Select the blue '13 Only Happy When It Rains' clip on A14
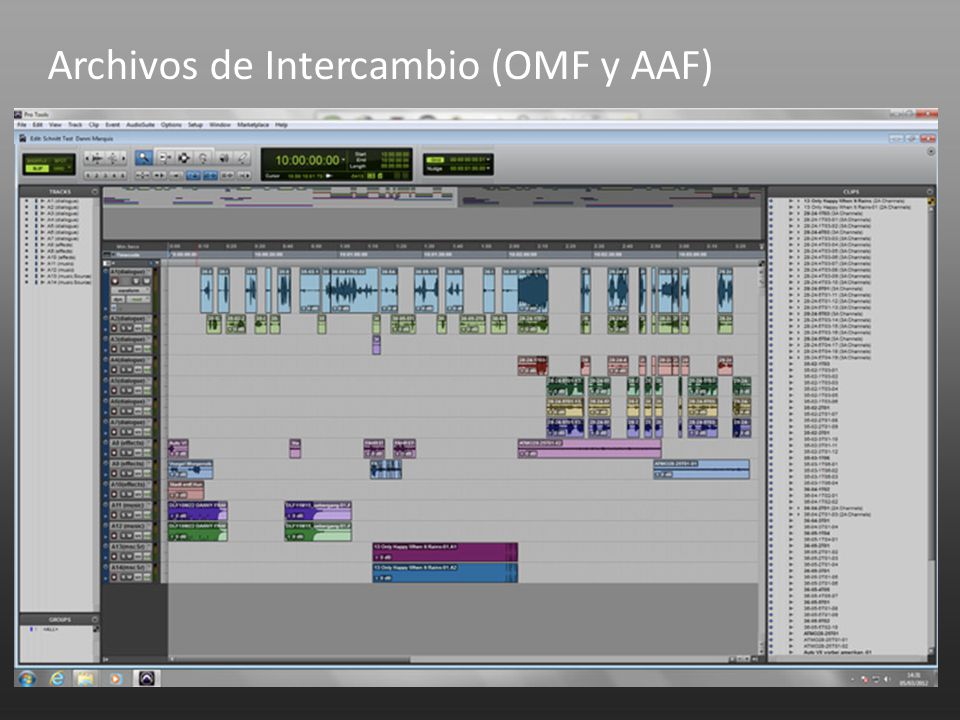This screenshot has width=960, height=720. point(445,572)
